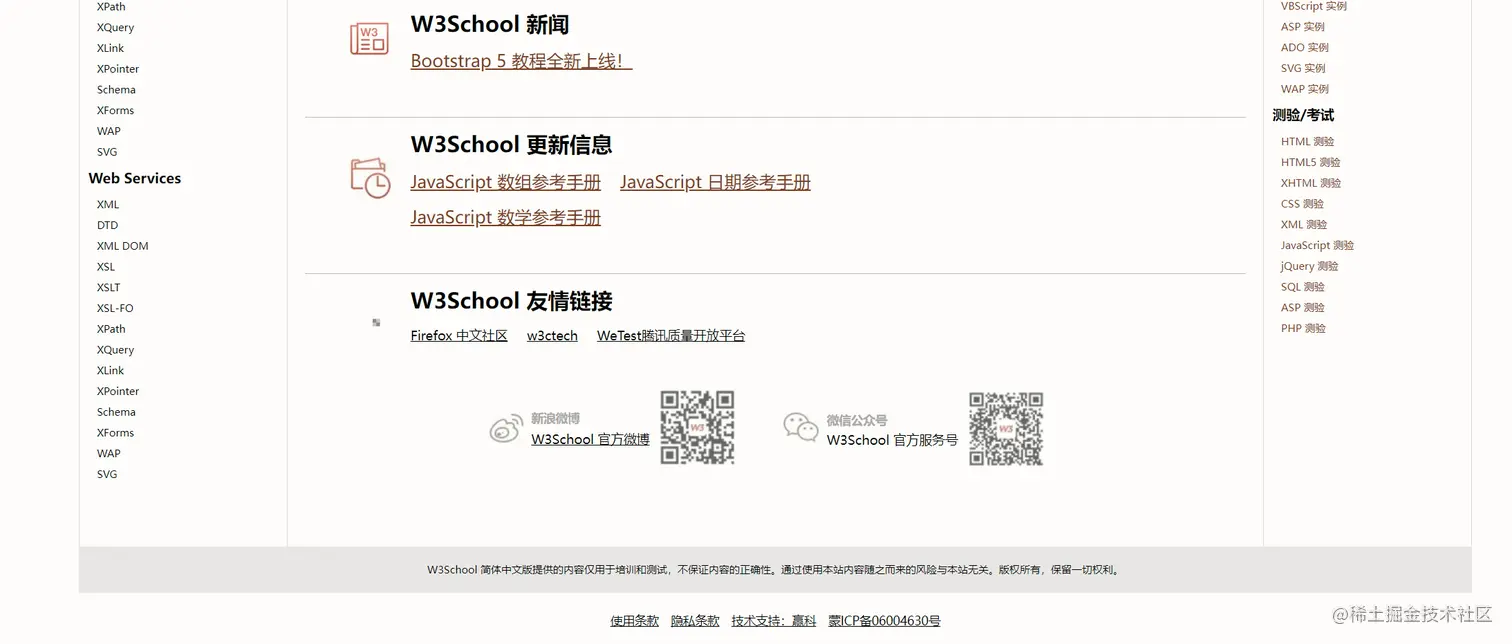
Task: Click the Web Services section heading
Action: point(134,178)
